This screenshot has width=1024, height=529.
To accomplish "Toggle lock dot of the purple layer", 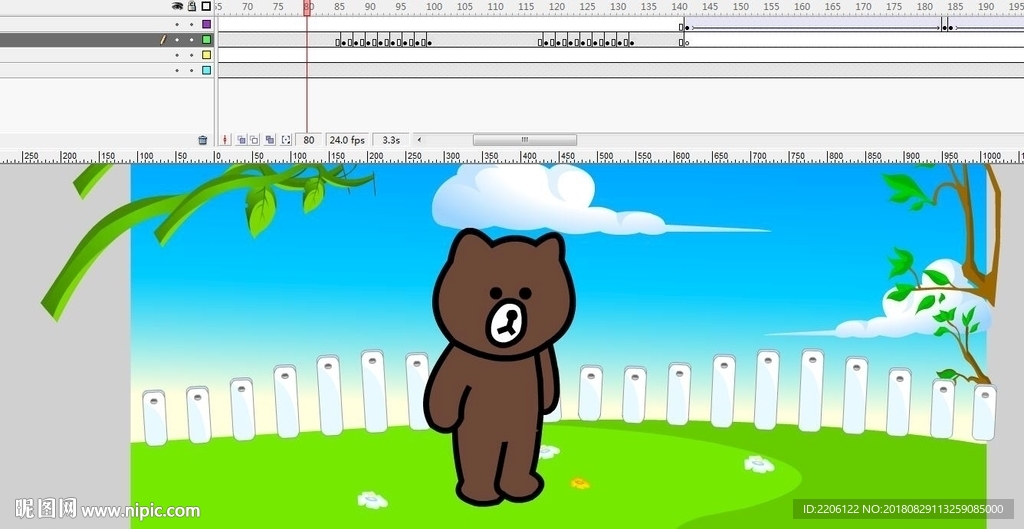I will (191, 24).
